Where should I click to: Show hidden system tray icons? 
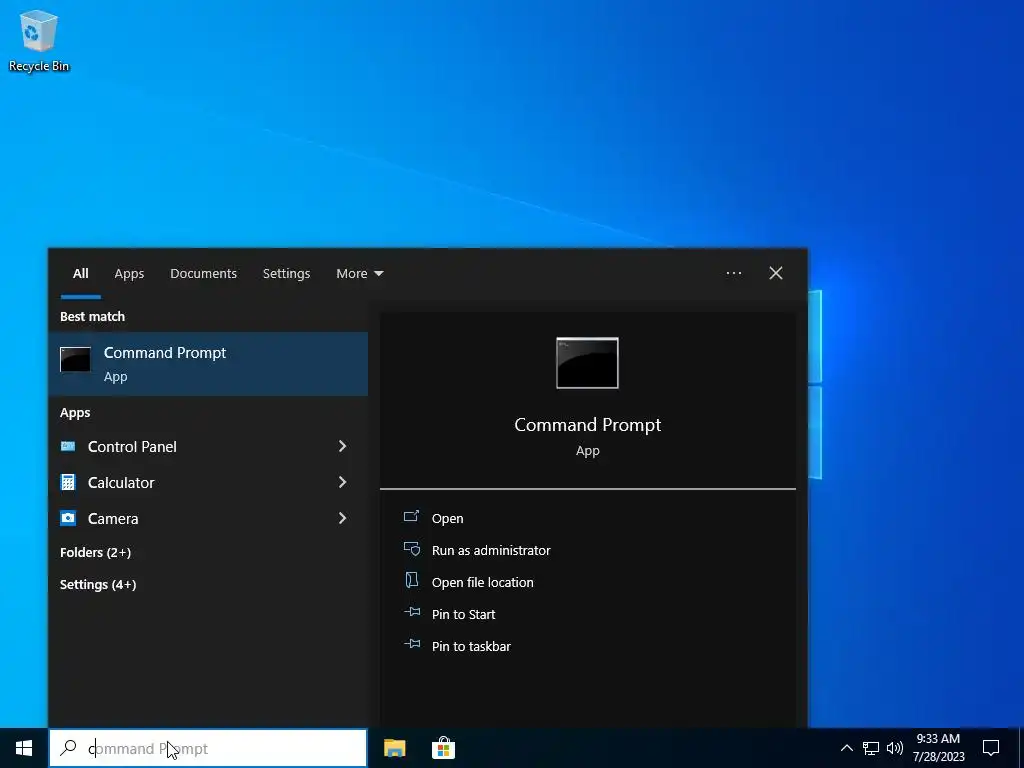pos(846,748)
